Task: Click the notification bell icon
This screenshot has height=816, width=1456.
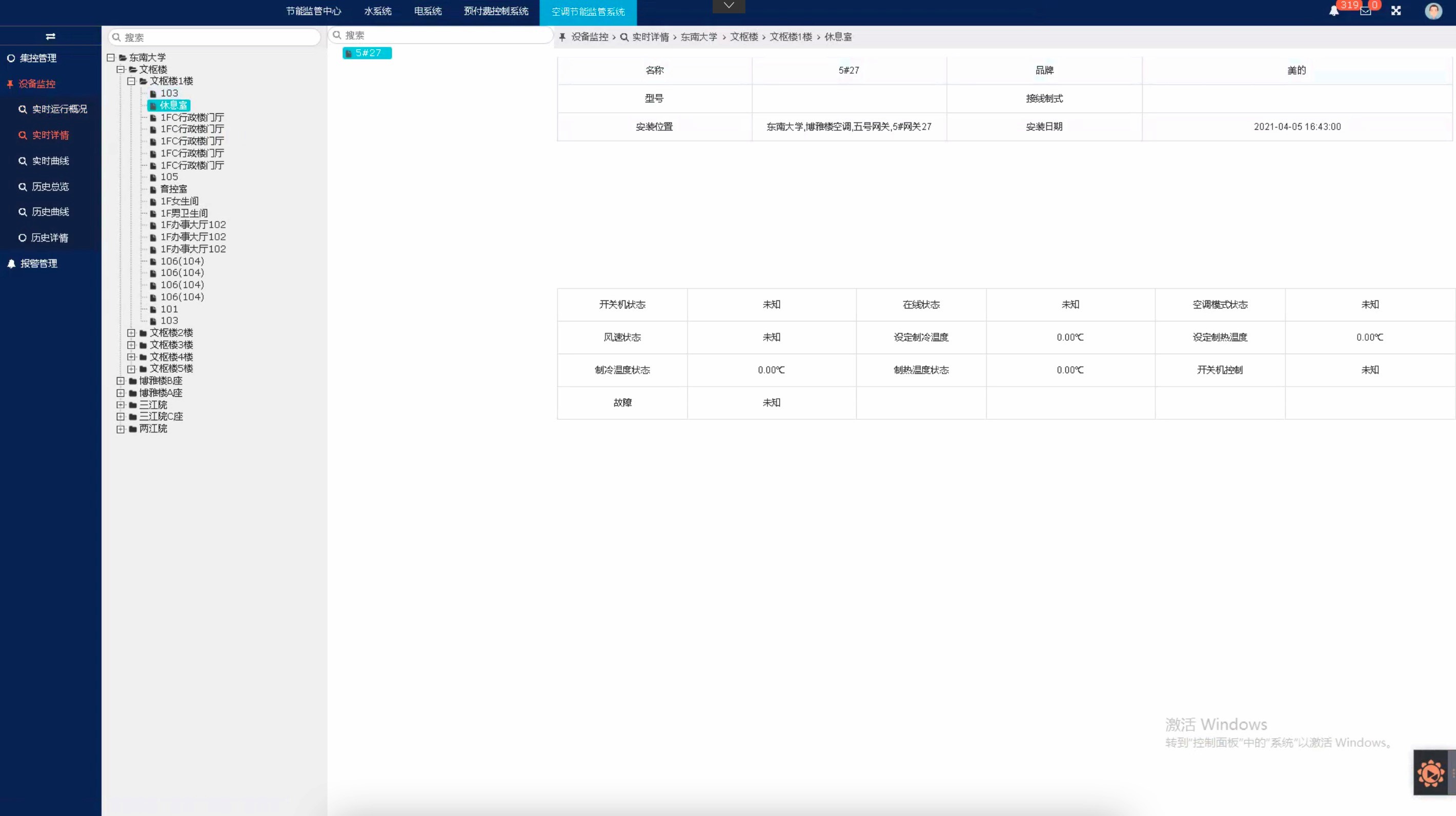Action: (x=1334, y=11)
